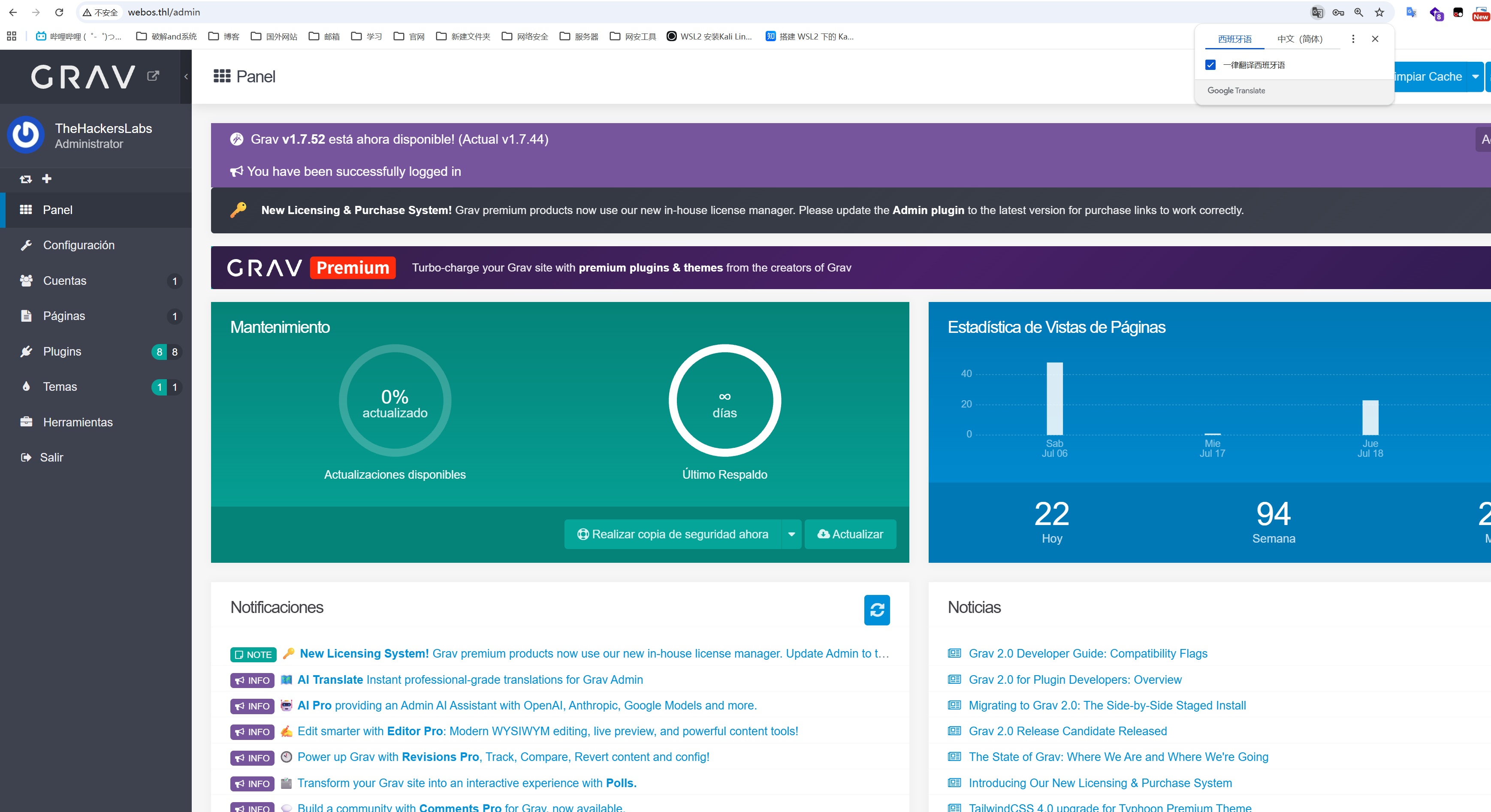Click the Grav Premium banner logo
Viewport: 1491px width, 812px height.
click(x=311, y=267)
